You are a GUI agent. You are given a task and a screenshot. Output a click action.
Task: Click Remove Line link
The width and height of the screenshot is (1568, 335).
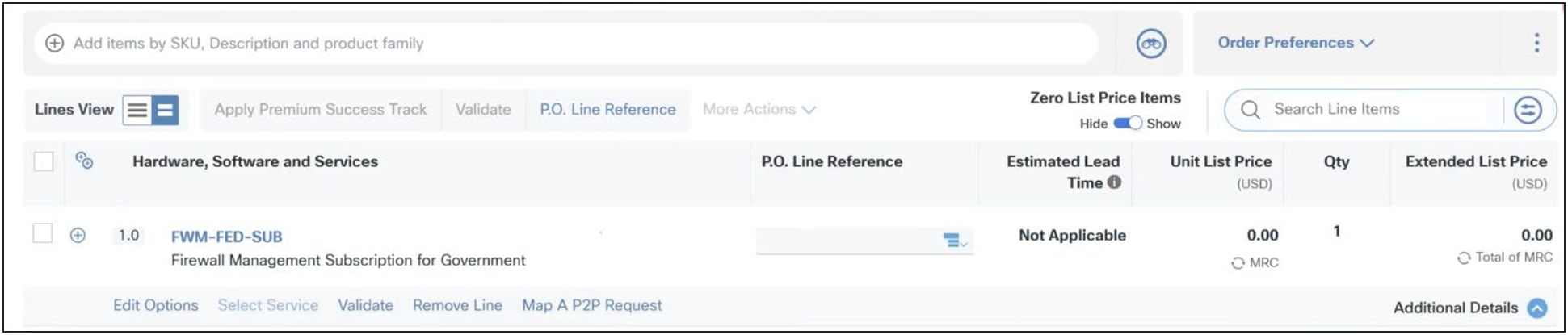[x=457, y=305]
